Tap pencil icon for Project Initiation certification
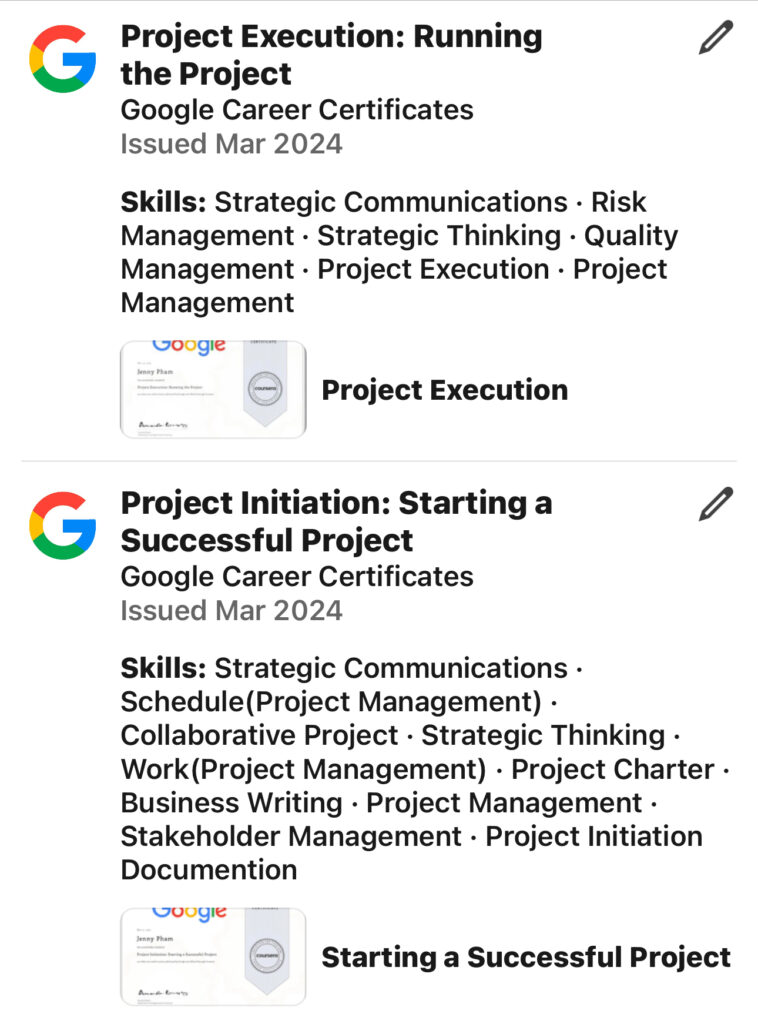The height and width of the screenshot is (1024, 758). coord(716,504)
